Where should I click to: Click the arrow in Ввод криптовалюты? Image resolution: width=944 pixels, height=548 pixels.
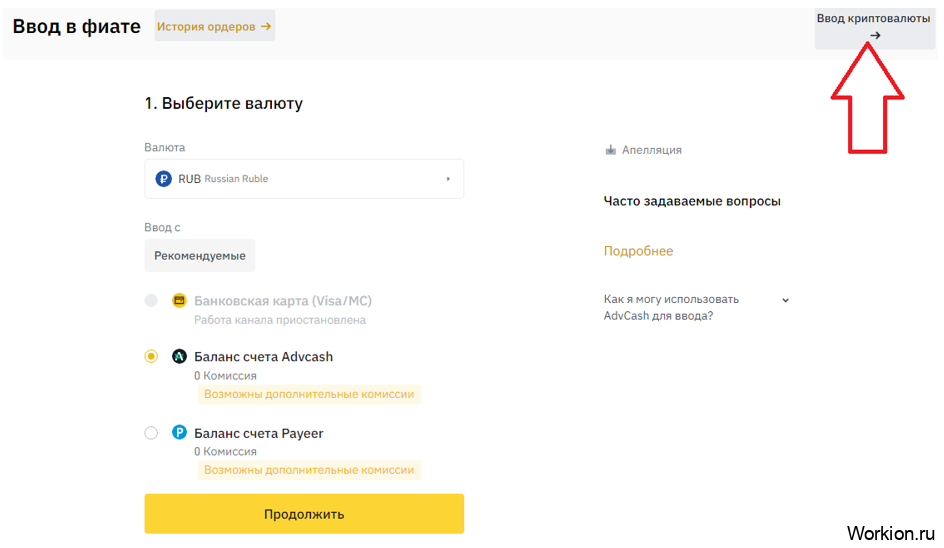(875, 36)
